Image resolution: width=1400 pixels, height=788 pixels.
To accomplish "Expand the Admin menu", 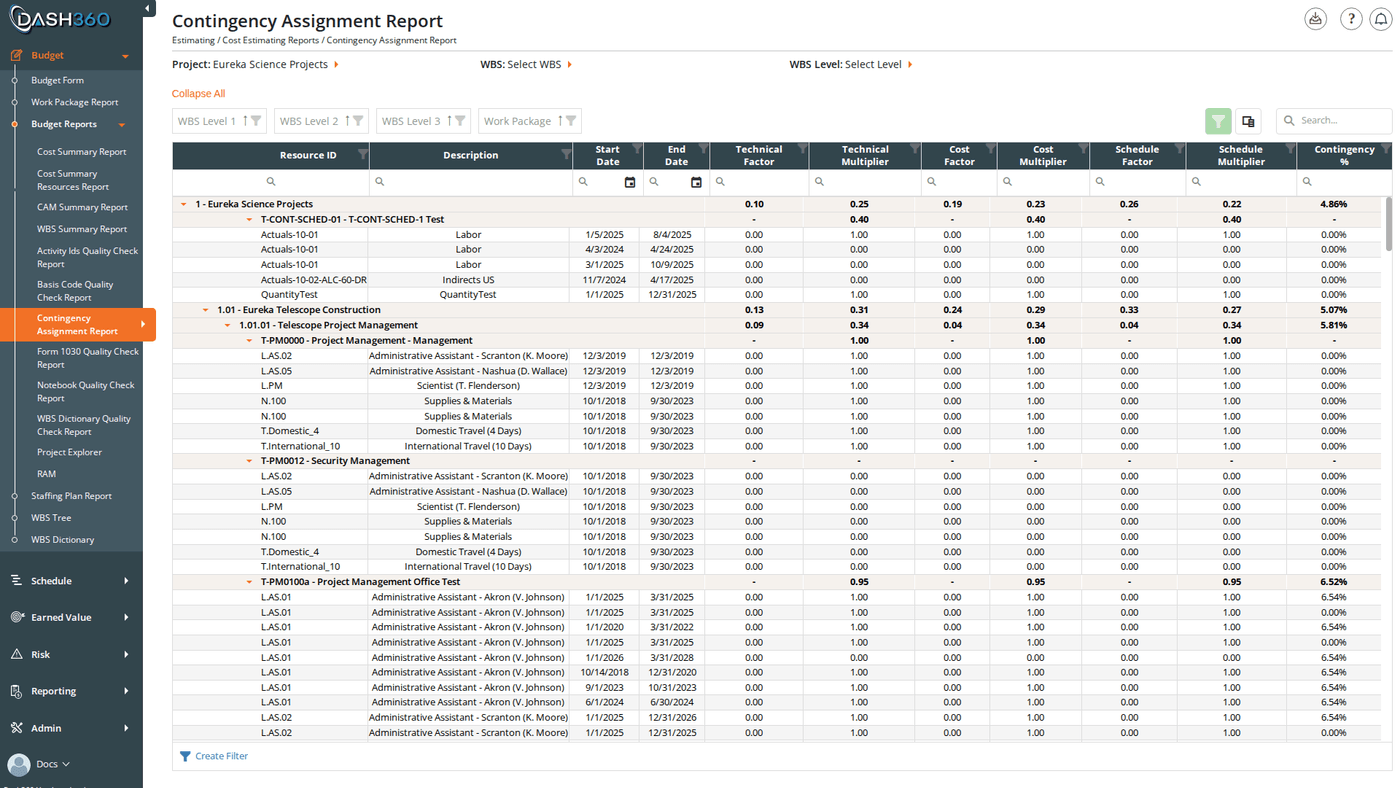I will pos(126,728).
